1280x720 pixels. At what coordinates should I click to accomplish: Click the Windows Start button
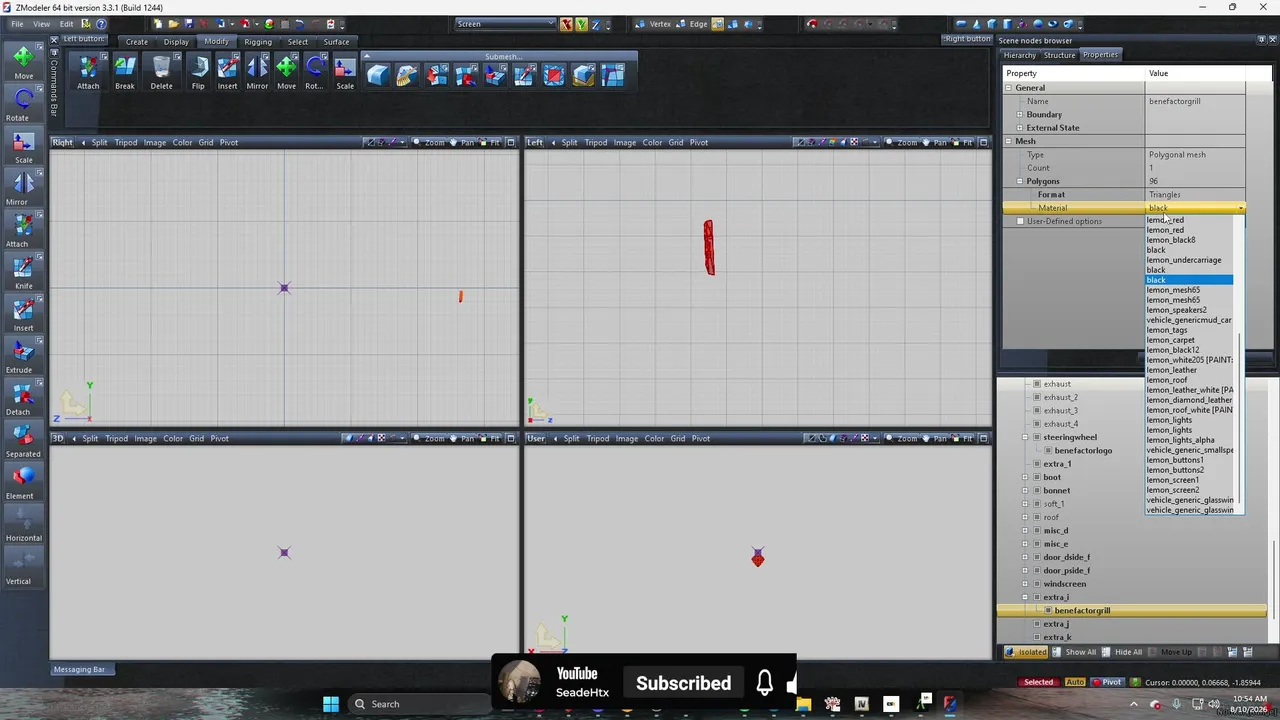click(331, 704)
